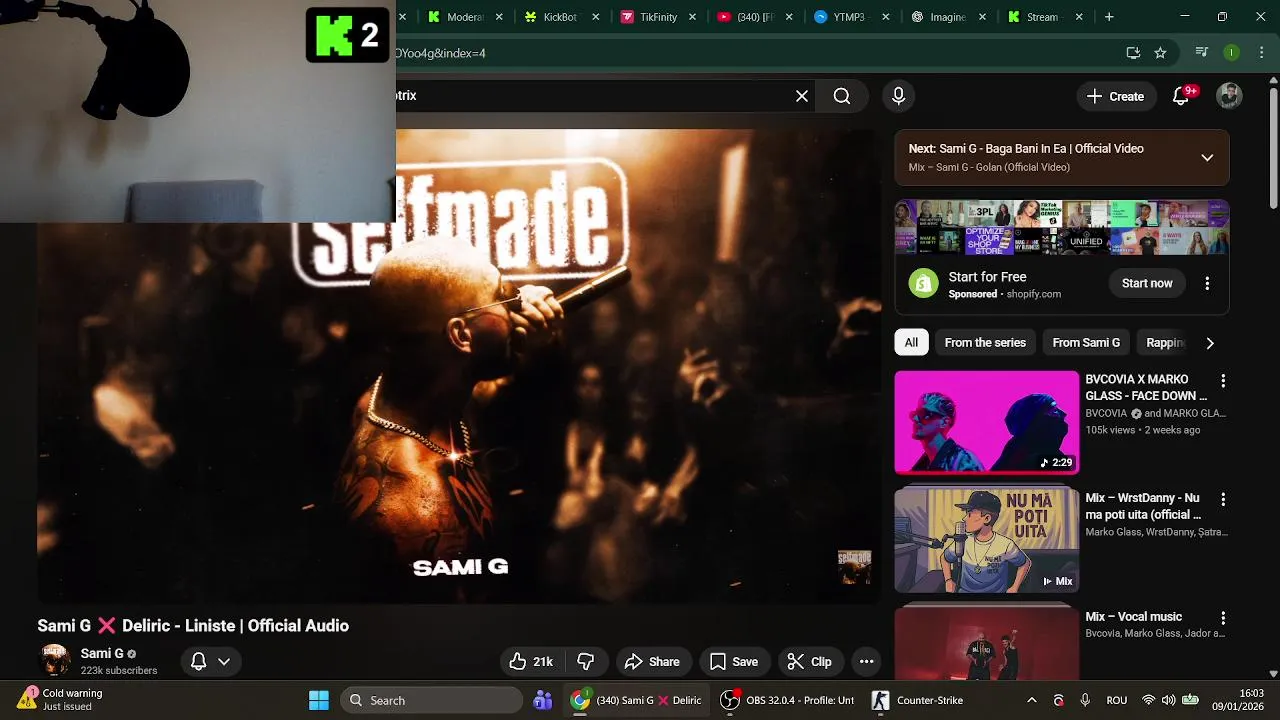Open Nu ma poti uita mix thumbnail

(986, 540)
